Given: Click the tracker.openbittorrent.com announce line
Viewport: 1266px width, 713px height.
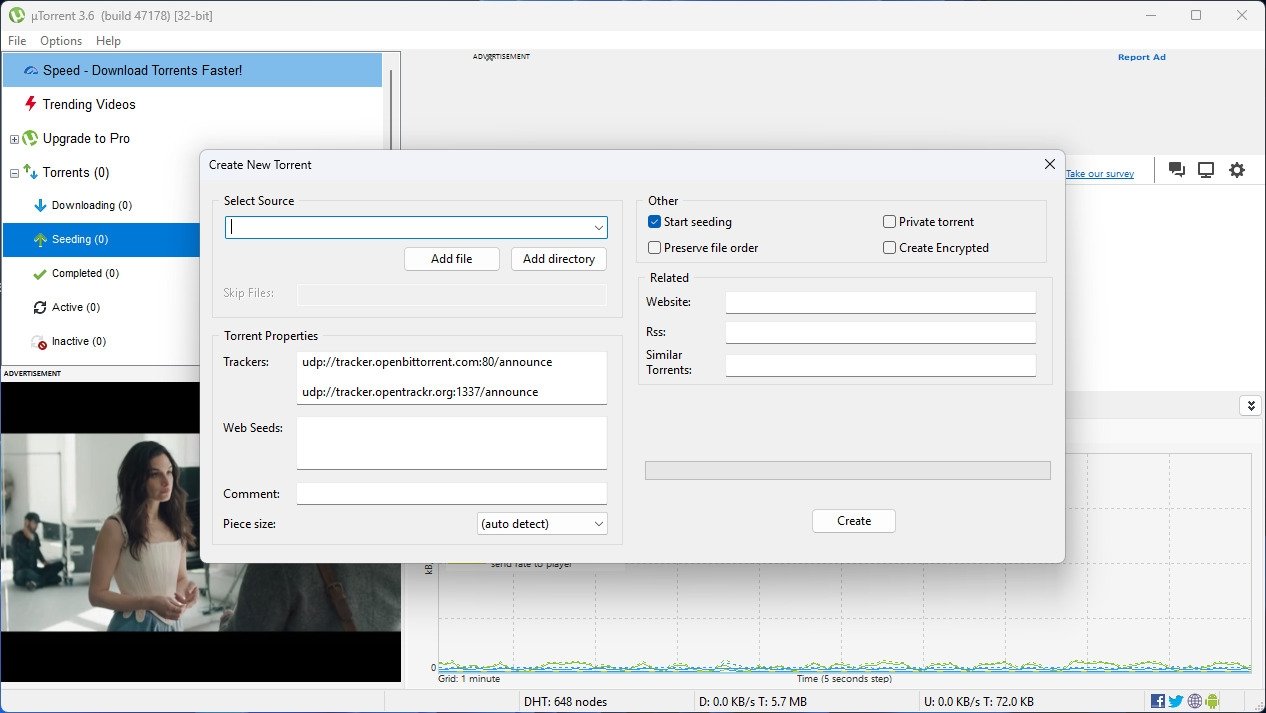Looking at the screenshot, I should [427, 362].
